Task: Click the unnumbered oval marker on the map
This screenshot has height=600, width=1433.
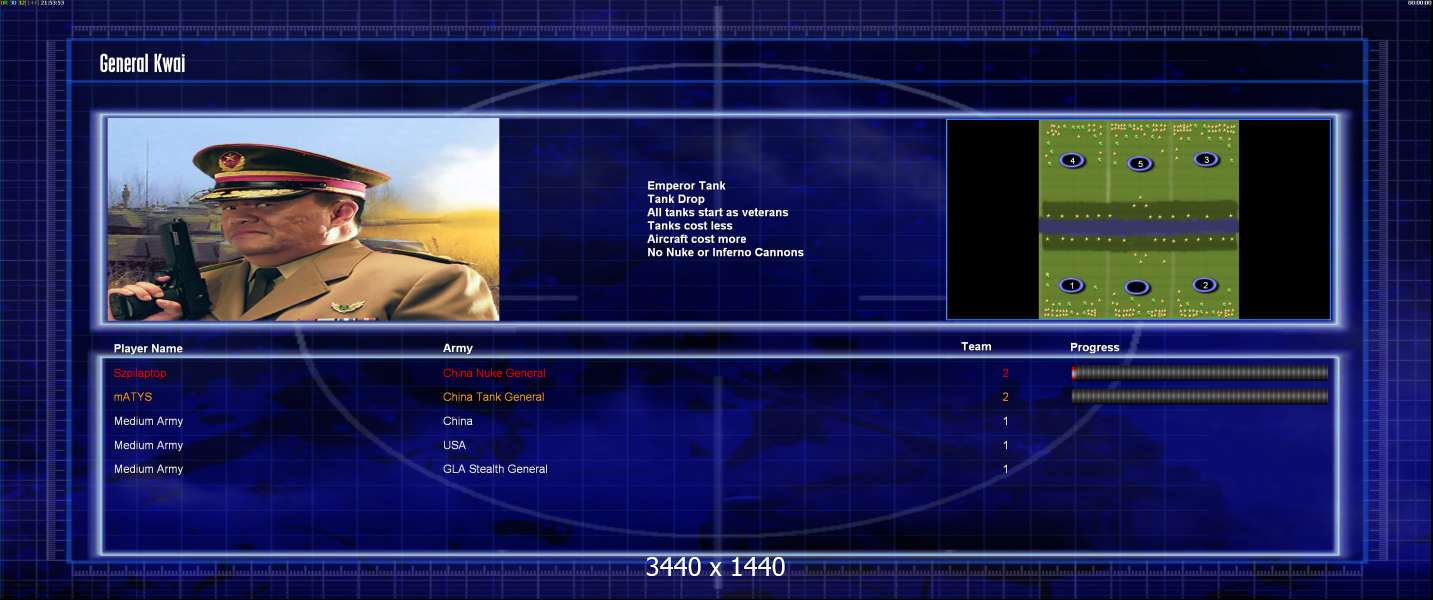Action: [1137, 288]
